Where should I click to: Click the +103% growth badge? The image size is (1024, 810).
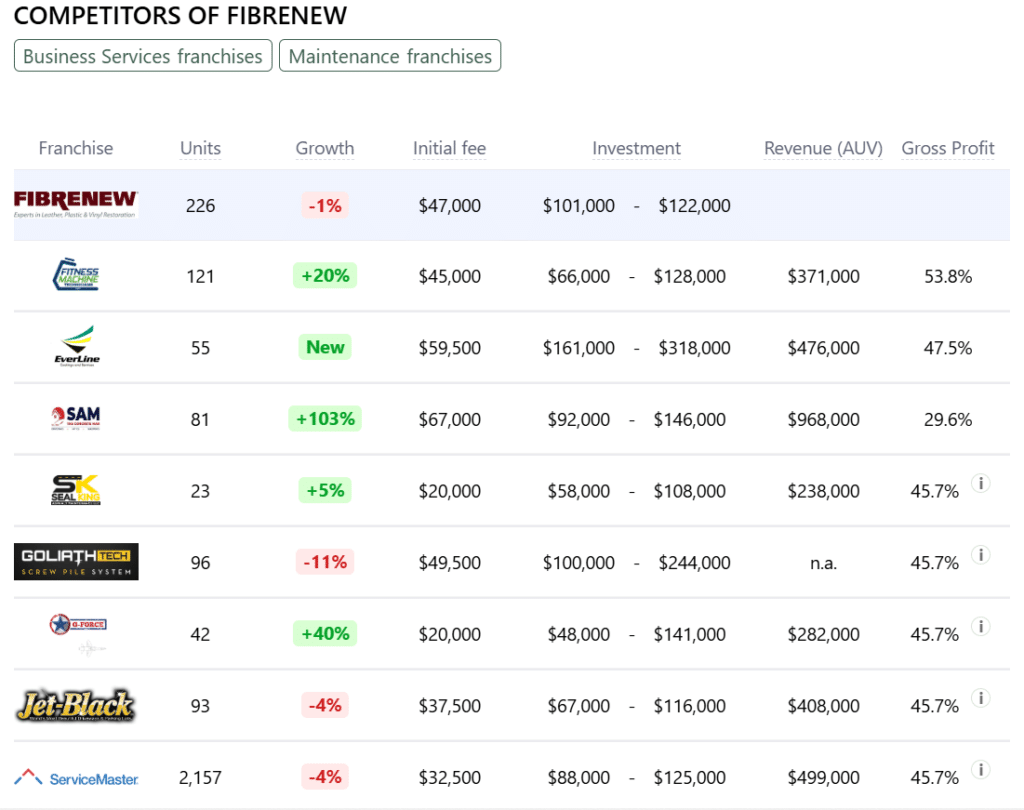pos(325,419)
